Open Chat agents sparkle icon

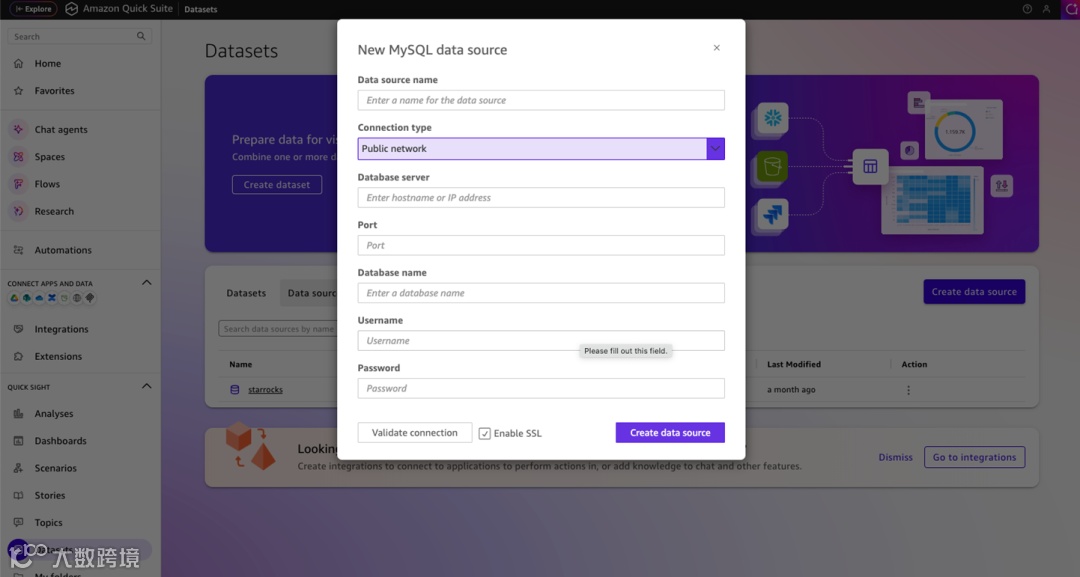19,129
